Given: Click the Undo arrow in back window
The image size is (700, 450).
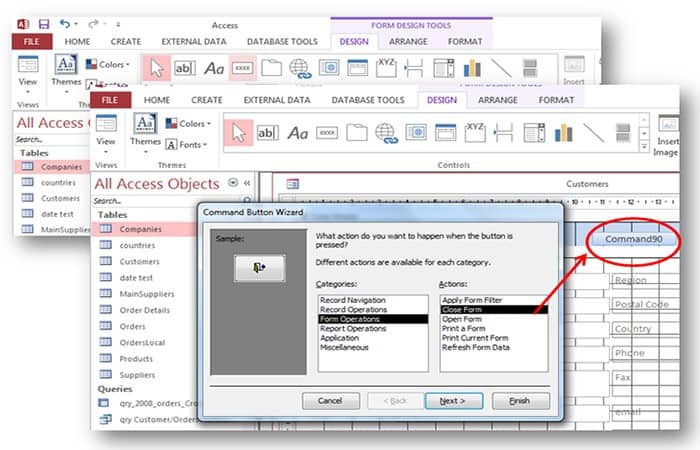Looking at the screenshot, I should pyautogui.click(x=65, y=24).
